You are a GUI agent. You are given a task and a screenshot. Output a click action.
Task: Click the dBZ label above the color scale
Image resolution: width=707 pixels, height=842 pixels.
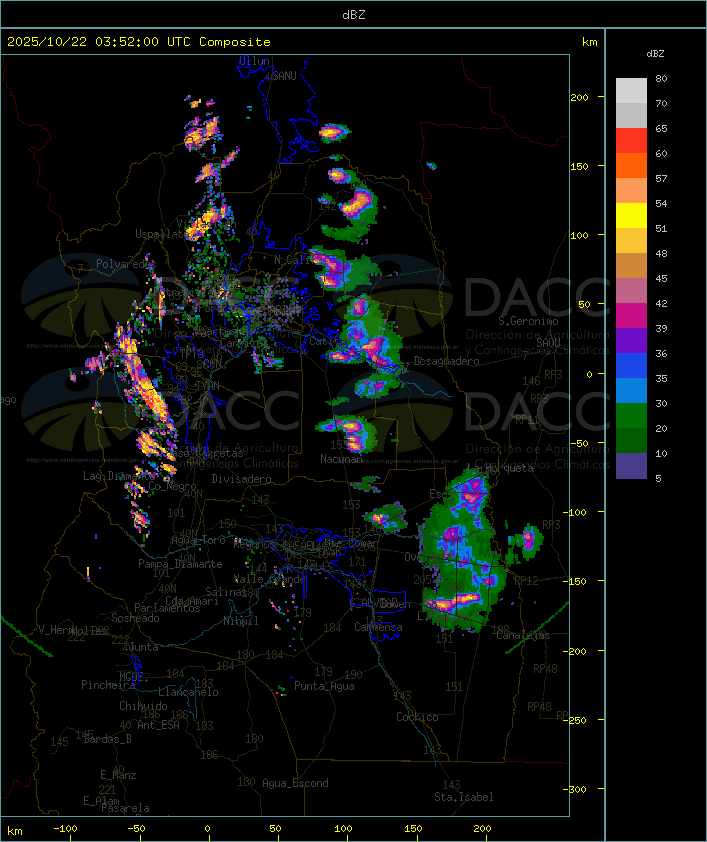click(x=655, y=54)
